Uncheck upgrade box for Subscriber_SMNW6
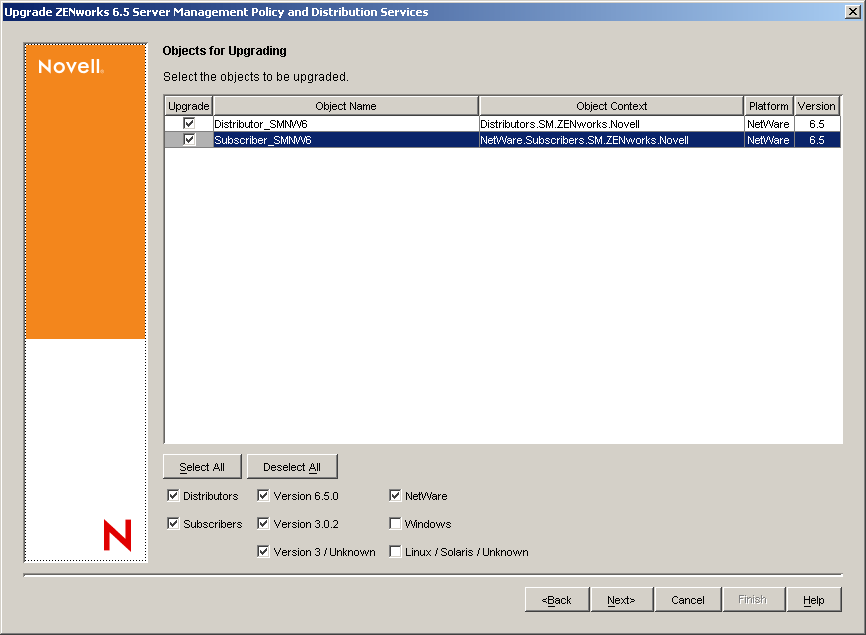Image resolution: width=866 pixels, height=635 pixels. point(189,140)
